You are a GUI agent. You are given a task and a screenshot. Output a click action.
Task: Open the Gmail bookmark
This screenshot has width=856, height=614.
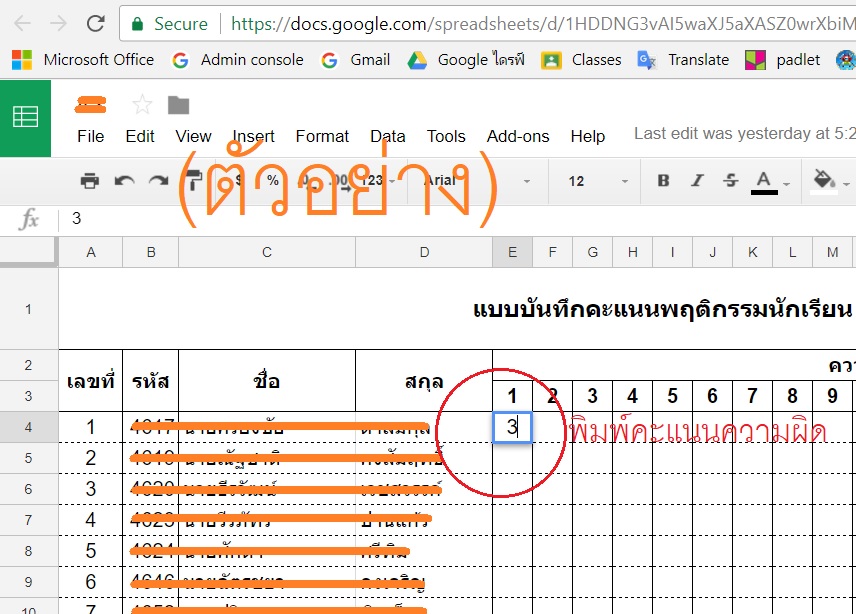coord(357,60)
